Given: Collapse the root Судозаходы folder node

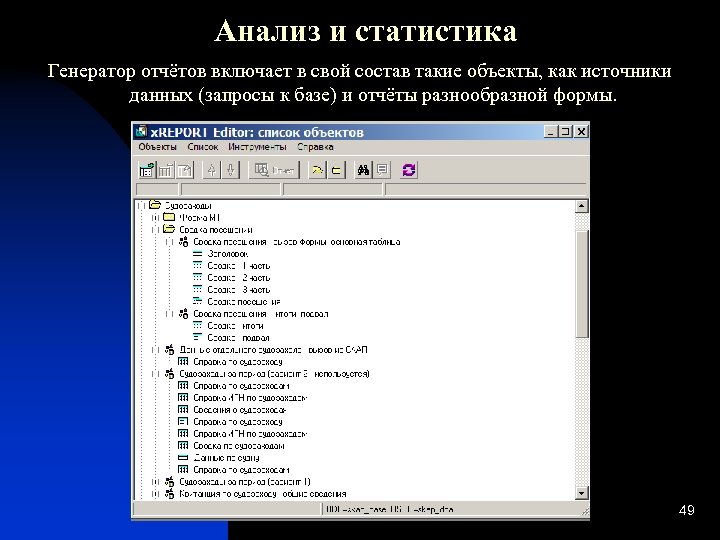Looking at the screenshot, I should (141, 206).
